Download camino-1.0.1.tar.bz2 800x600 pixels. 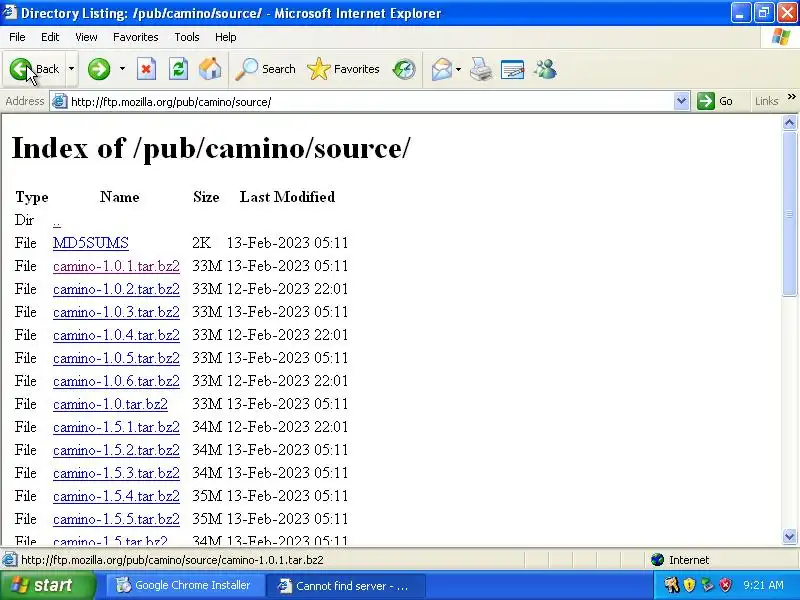click(x=116, y=266)
